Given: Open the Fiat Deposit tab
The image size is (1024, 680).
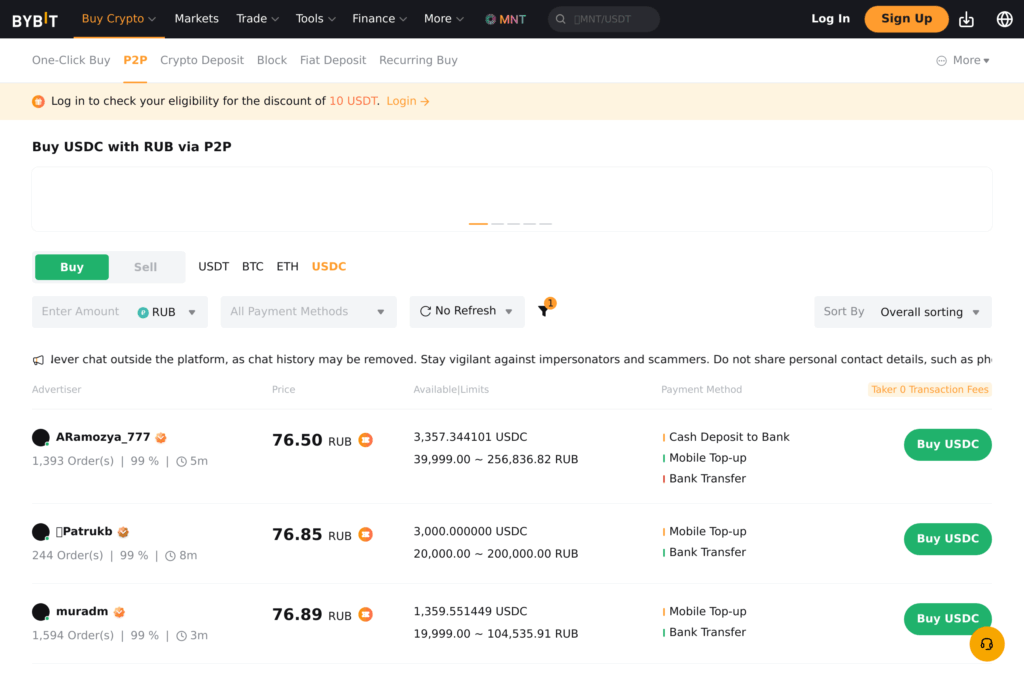Looking at the screenshot, I should [333, 60].
